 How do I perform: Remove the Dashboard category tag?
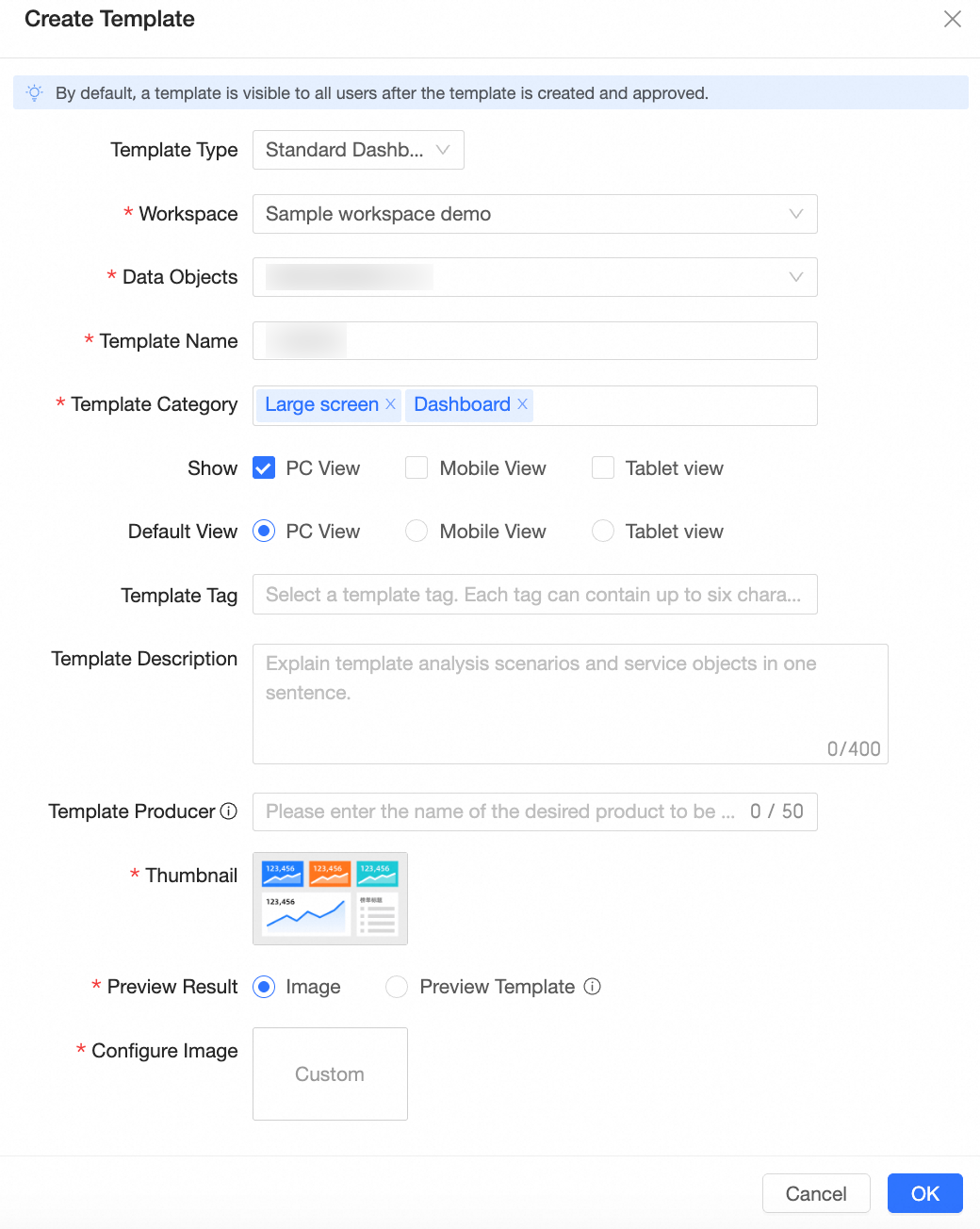[522, 404]
